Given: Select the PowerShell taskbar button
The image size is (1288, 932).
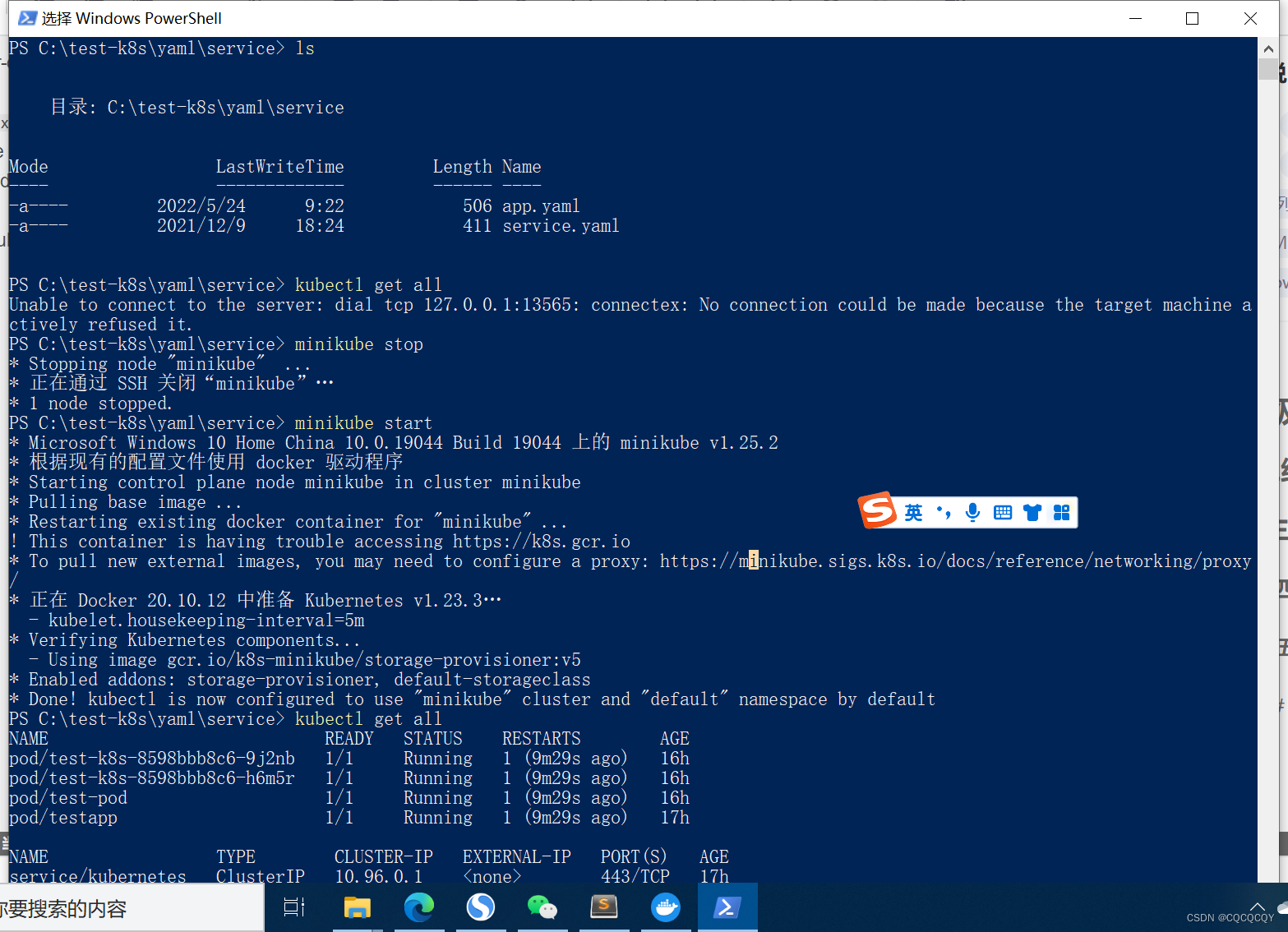Looking at the screenshot, I should [x=727, y=907].
